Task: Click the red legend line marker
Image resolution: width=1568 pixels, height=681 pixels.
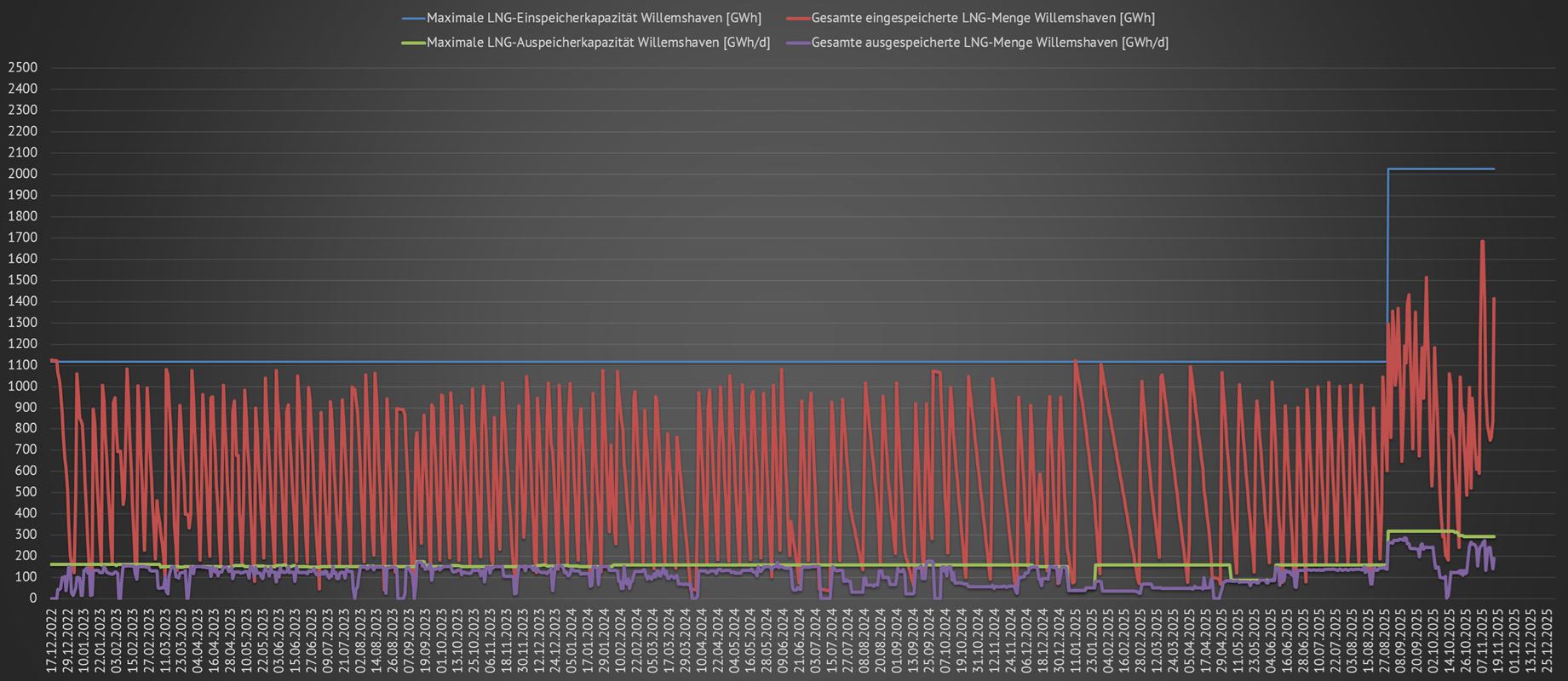Action: (x=798, y=18)
